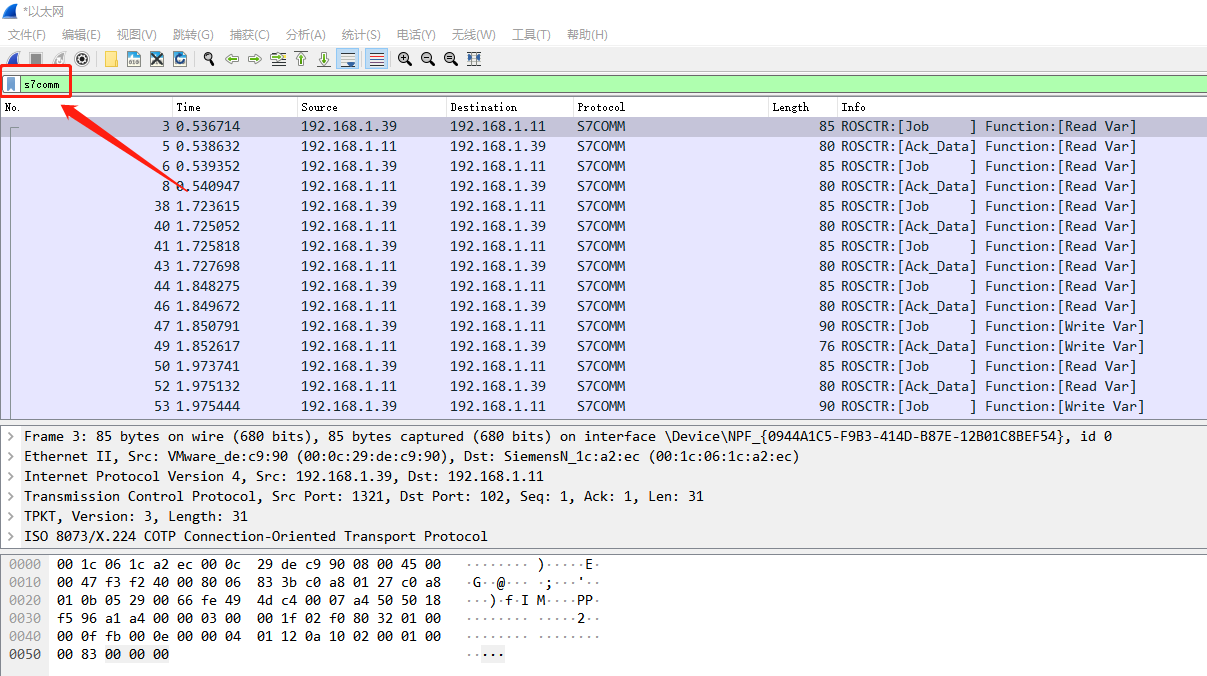This screenshot has height=676, width=1207.
Task: Expand Transmission Control Protocol details
Action: [x=11, y=496]
